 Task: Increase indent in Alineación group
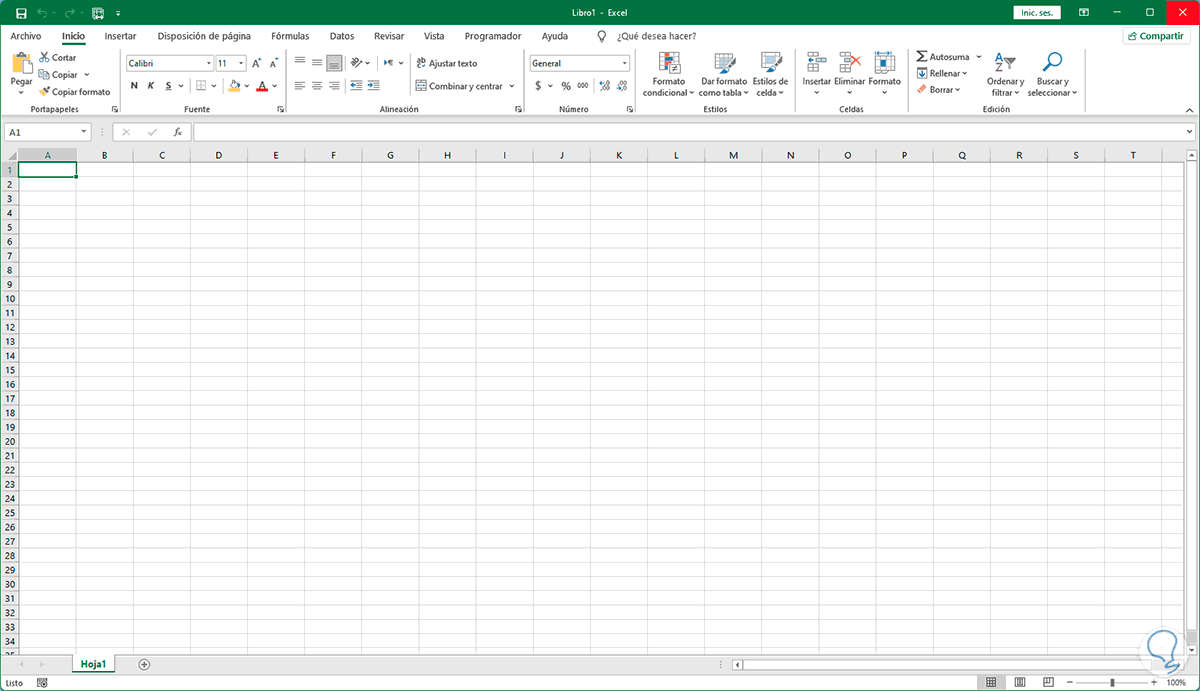click(374, 86)
